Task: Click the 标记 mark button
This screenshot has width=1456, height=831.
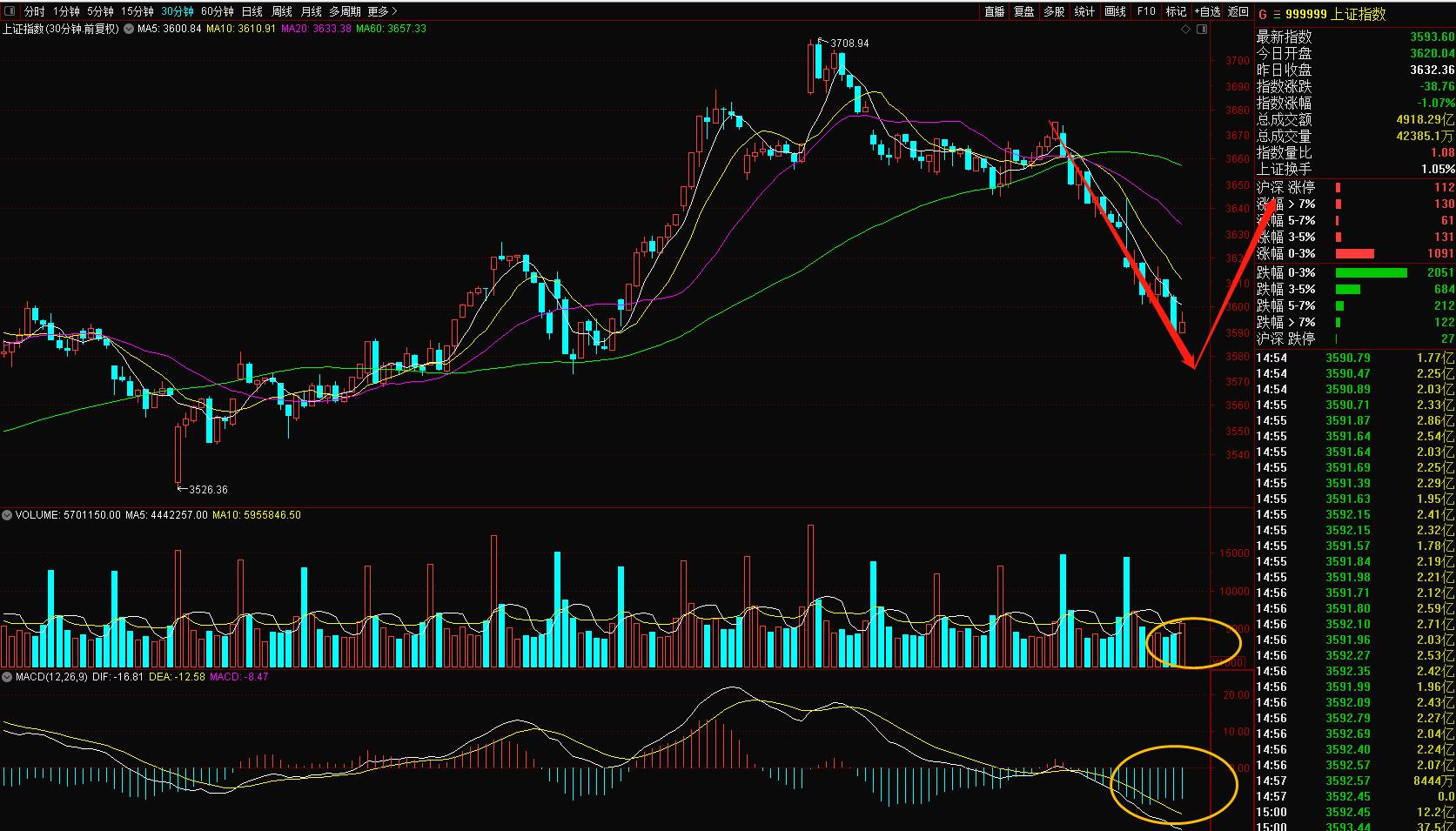Action: tap(1176, 11)
